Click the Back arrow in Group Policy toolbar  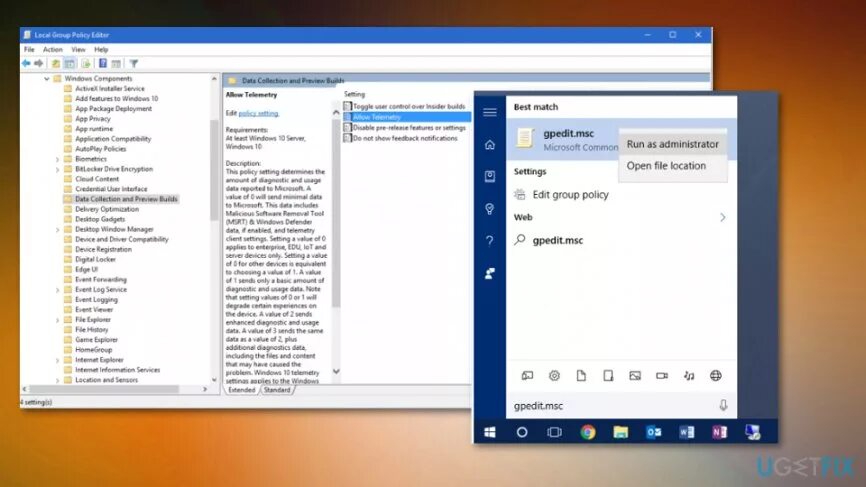(26, 63)
